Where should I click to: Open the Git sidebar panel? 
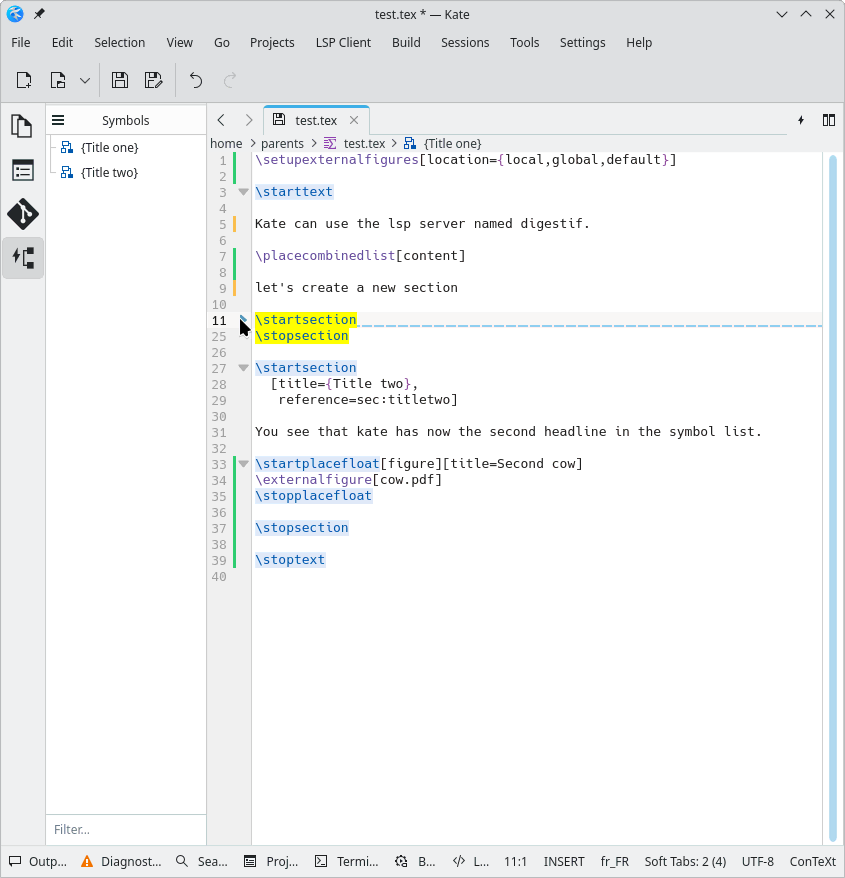tap(22, 213)
